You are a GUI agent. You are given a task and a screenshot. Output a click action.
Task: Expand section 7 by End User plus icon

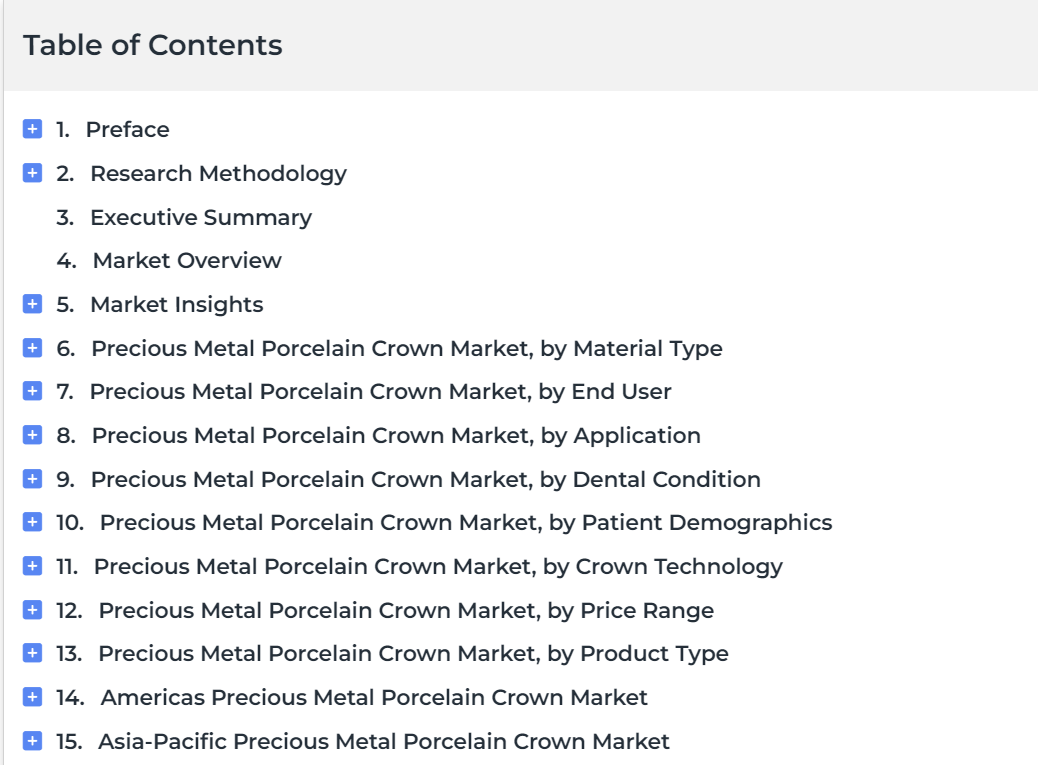point(32,391)
